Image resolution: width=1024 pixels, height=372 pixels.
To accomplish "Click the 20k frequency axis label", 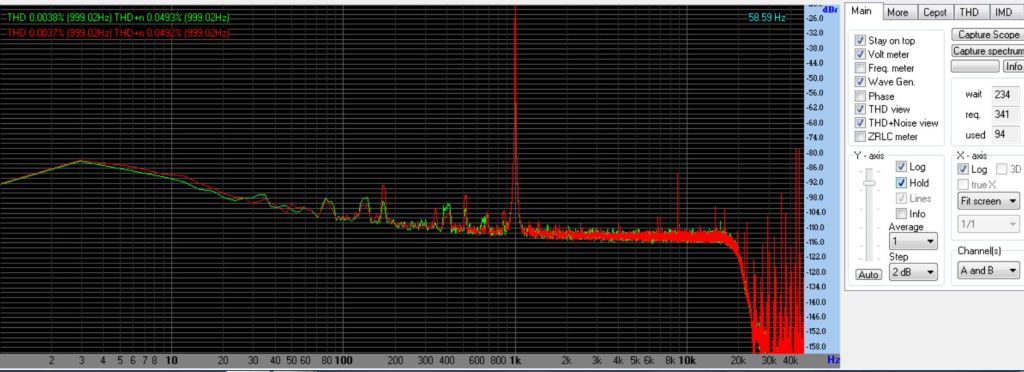I will tap(739, 360).
